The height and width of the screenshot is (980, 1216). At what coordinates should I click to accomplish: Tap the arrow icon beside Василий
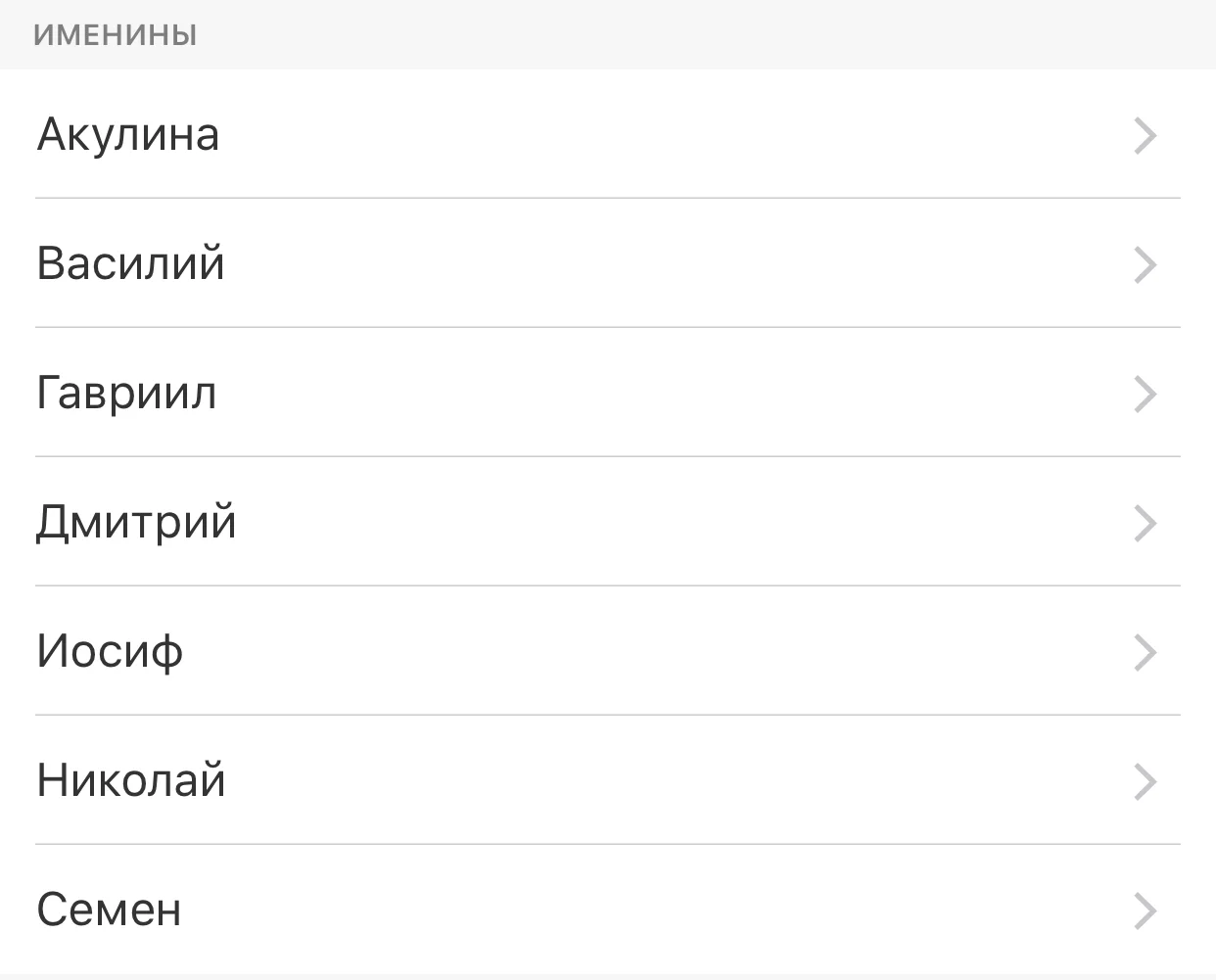(x=1145, y=265)
